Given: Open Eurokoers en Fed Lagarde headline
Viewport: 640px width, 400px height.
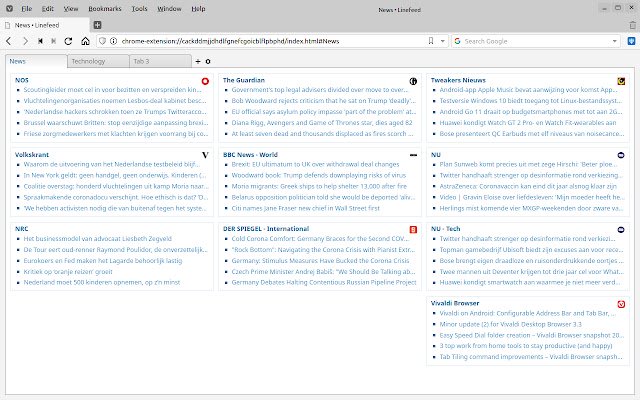Looking at the screenshot, I should click(x=102, y=260).
